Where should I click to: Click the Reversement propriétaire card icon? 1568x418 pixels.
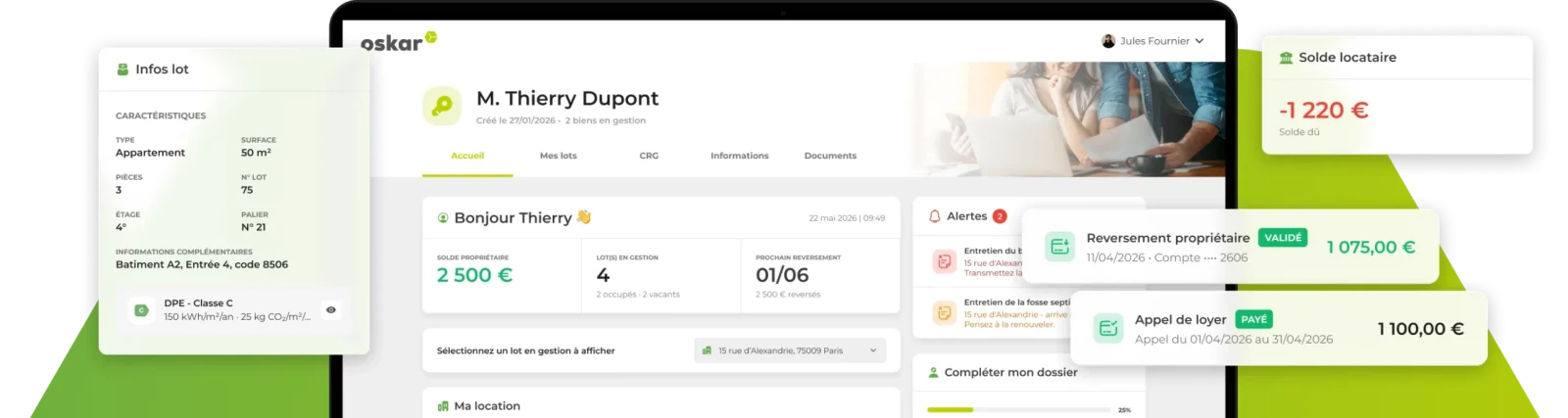coord(1060,247)
